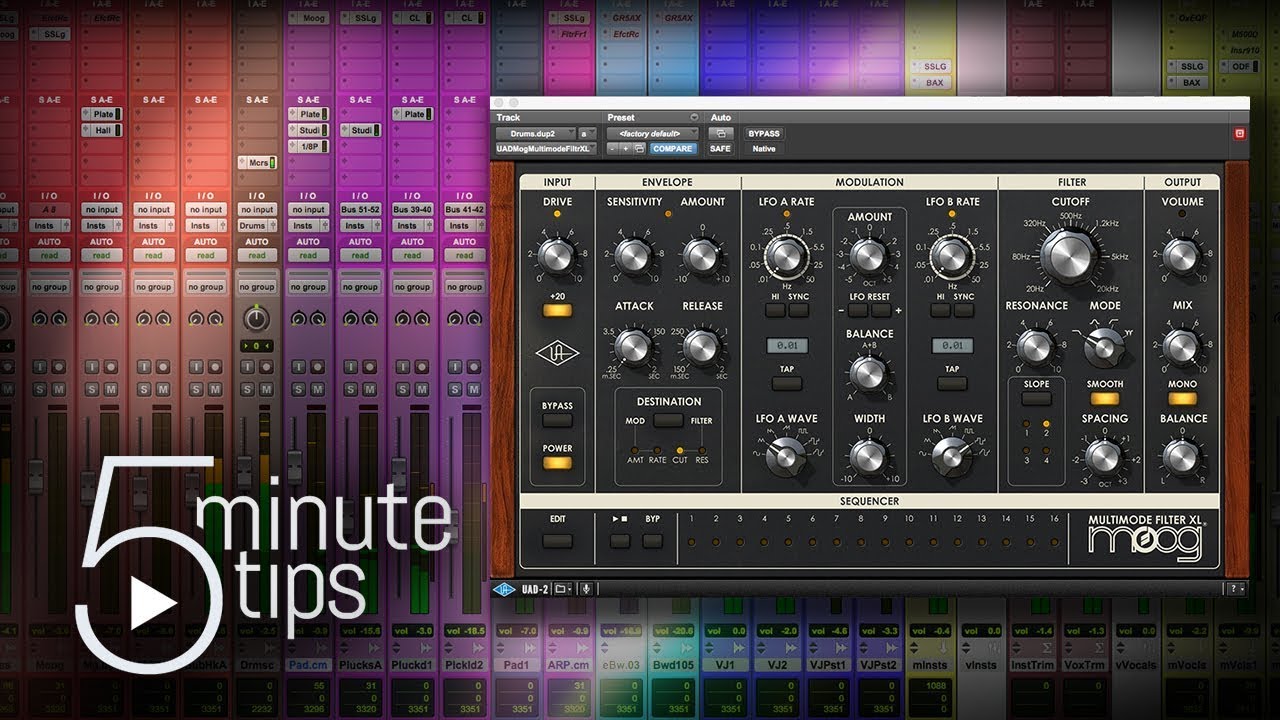Click the SAFE automation button
Screen dimensions: 1280x720
[720, 148]
